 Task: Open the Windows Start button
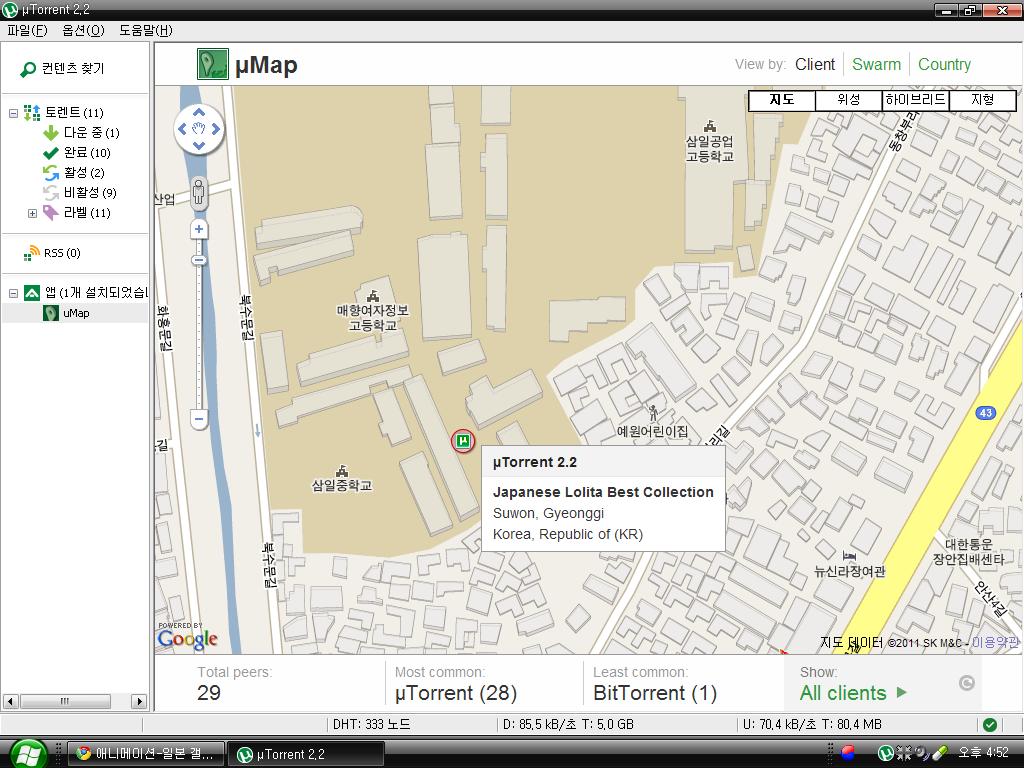pyautogui.click(x=27, y=755)
